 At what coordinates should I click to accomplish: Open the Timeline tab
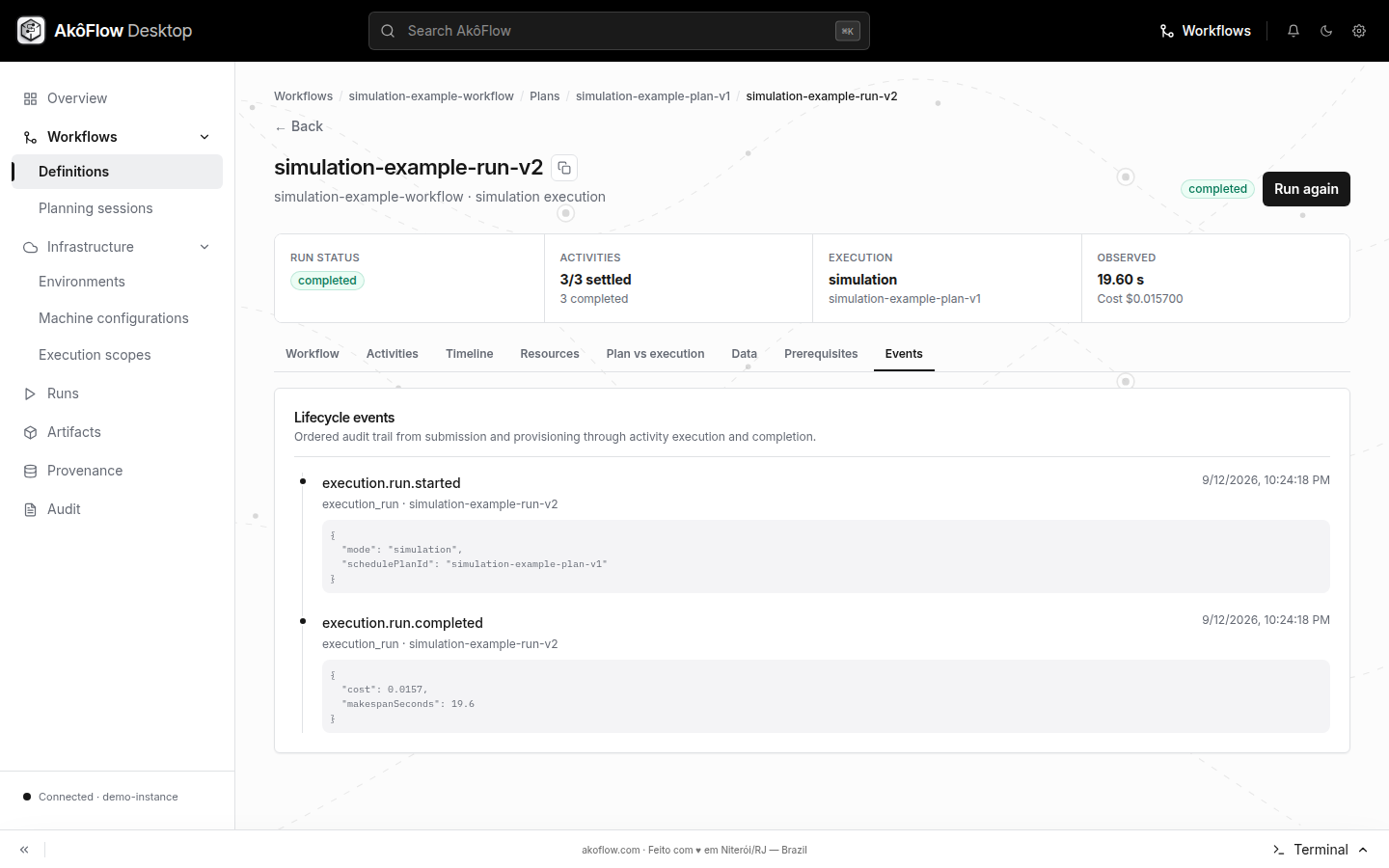470,354
